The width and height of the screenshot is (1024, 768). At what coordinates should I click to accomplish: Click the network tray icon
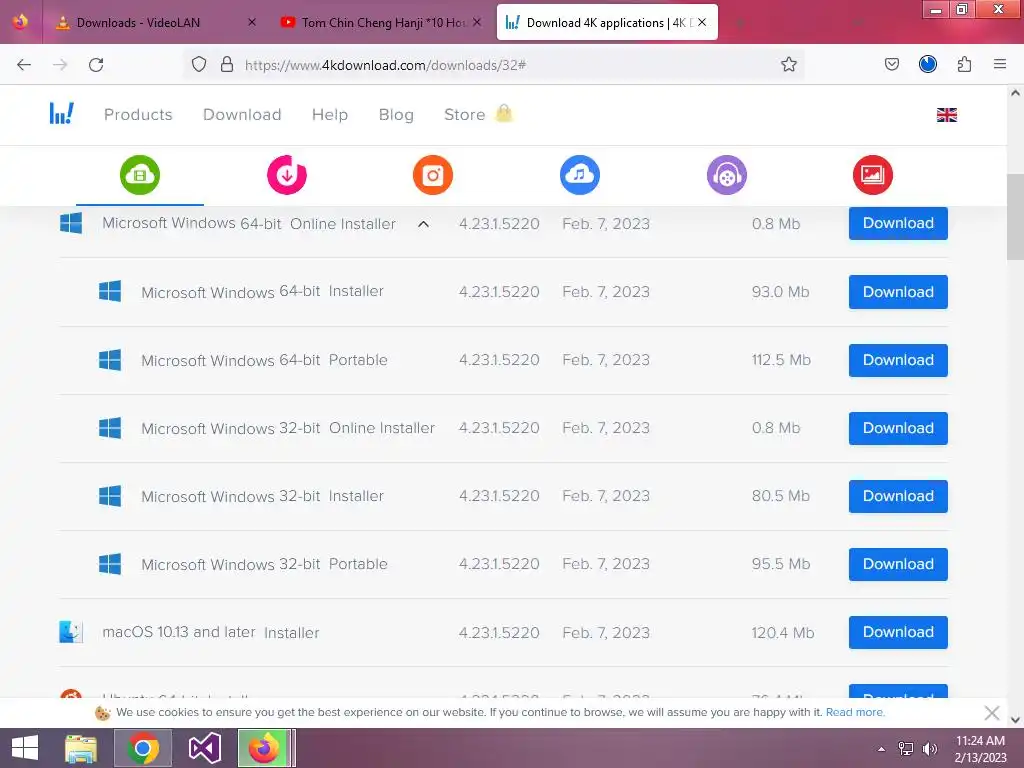[906, 749]
